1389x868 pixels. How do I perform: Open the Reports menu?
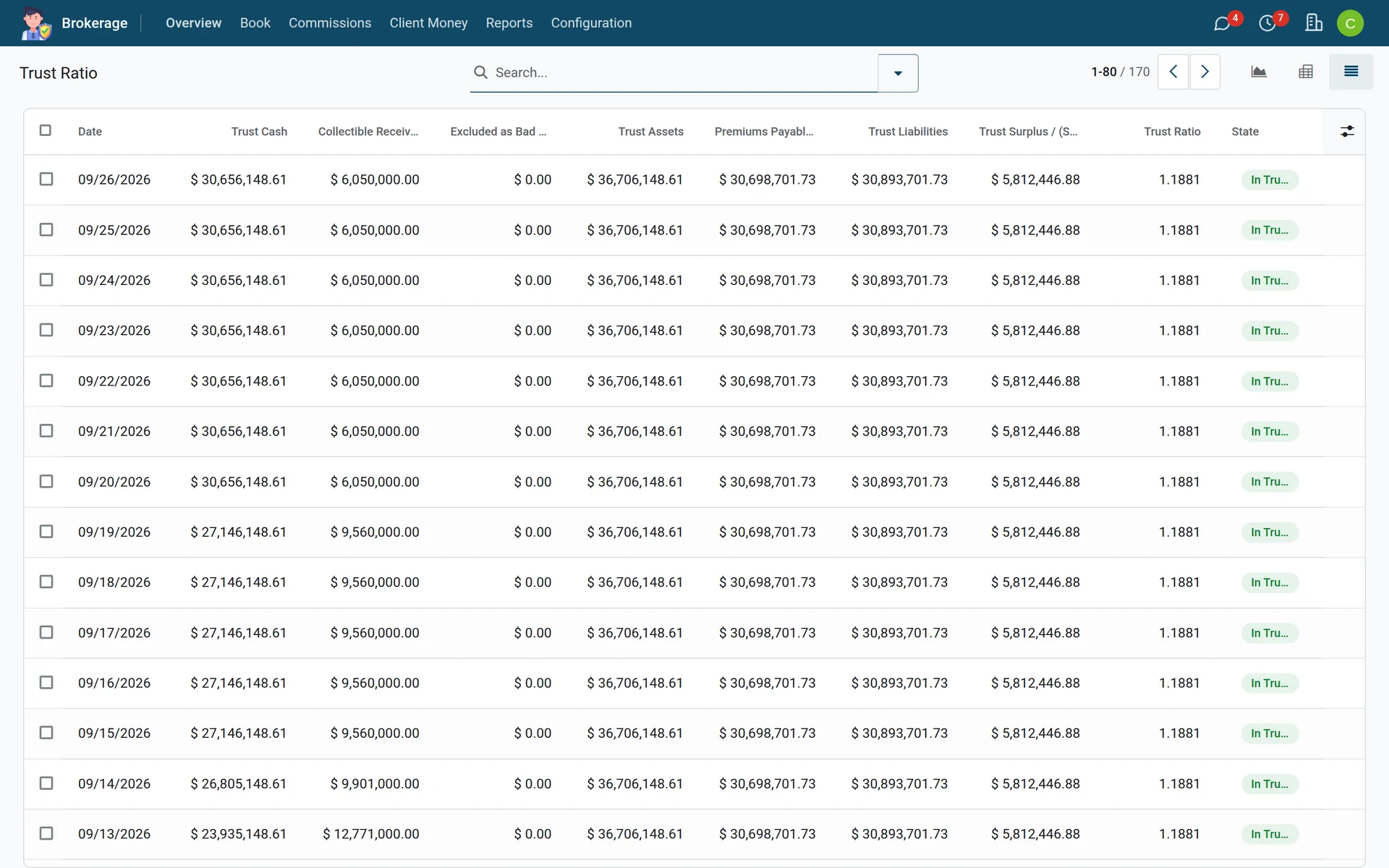coord(509,23)
